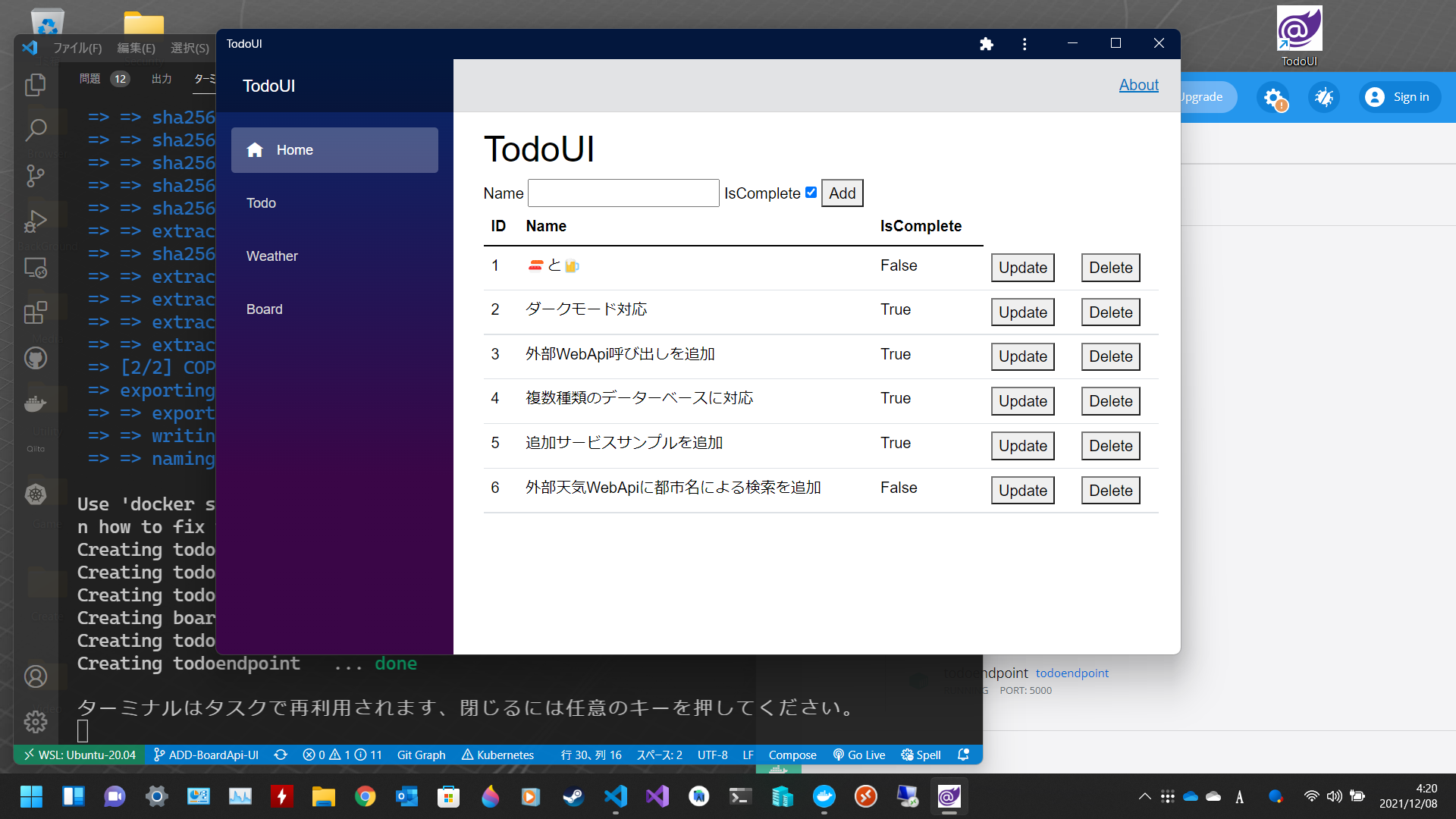Select Weather in the sidebar navigation
This screenshot has width=1456, height=819.
click(x=271, y=256)
